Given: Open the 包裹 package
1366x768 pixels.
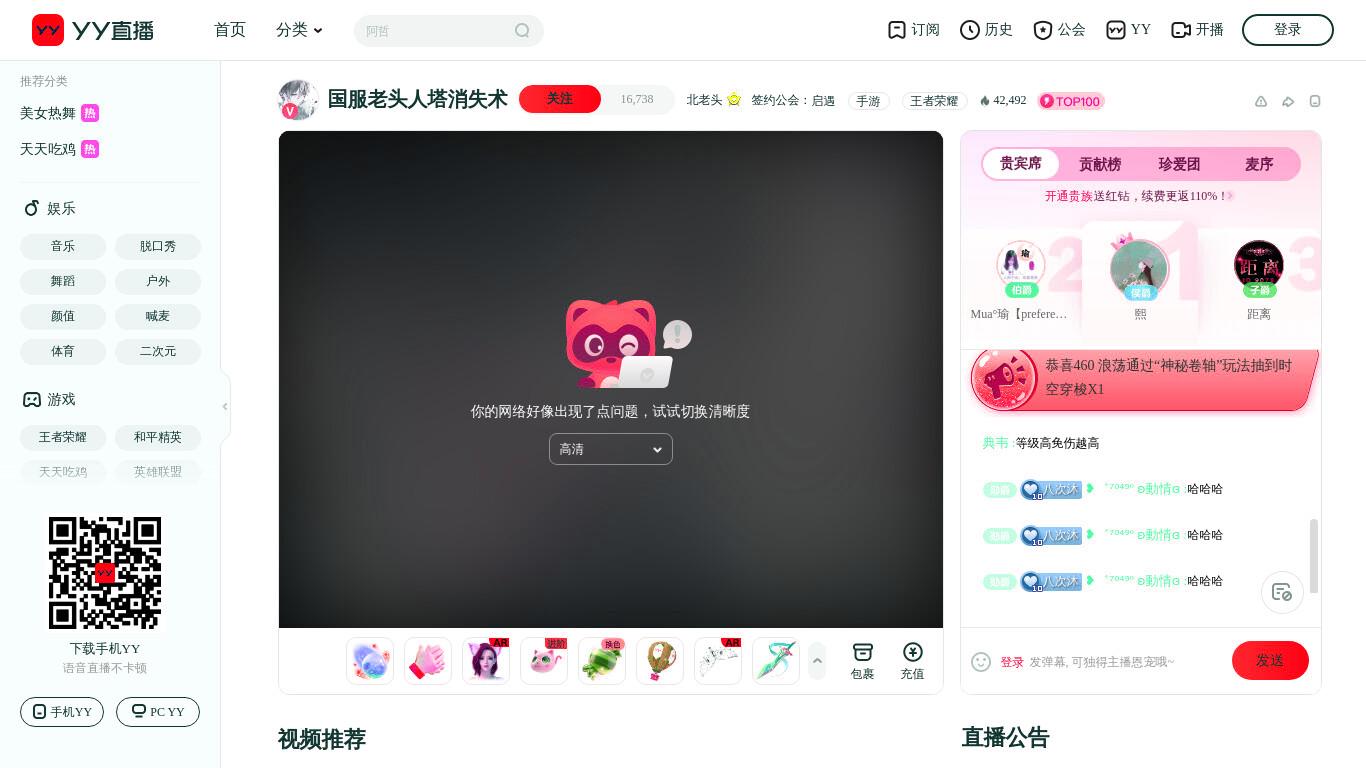Looking at the screenshot, I should coord(862,661).
